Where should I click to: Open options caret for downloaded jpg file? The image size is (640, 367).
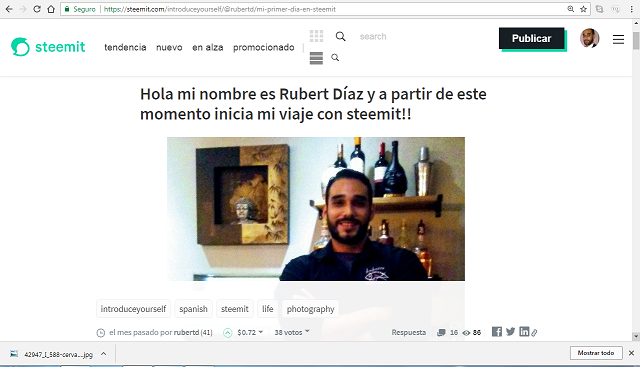104,354
